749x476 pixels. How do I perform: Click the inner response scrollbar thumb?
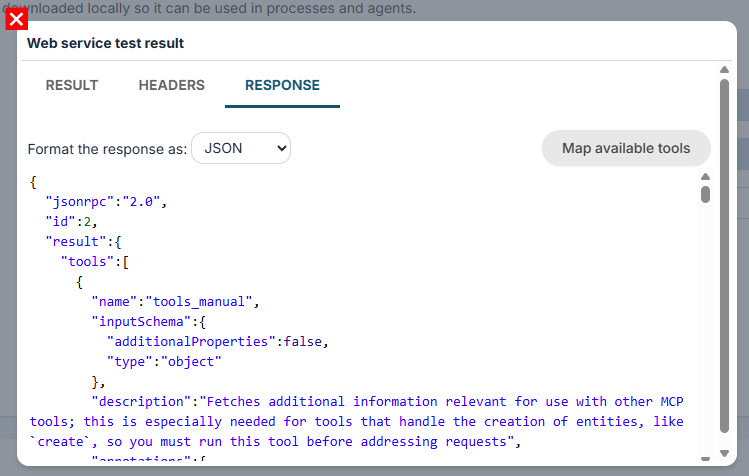click(705, 195)
